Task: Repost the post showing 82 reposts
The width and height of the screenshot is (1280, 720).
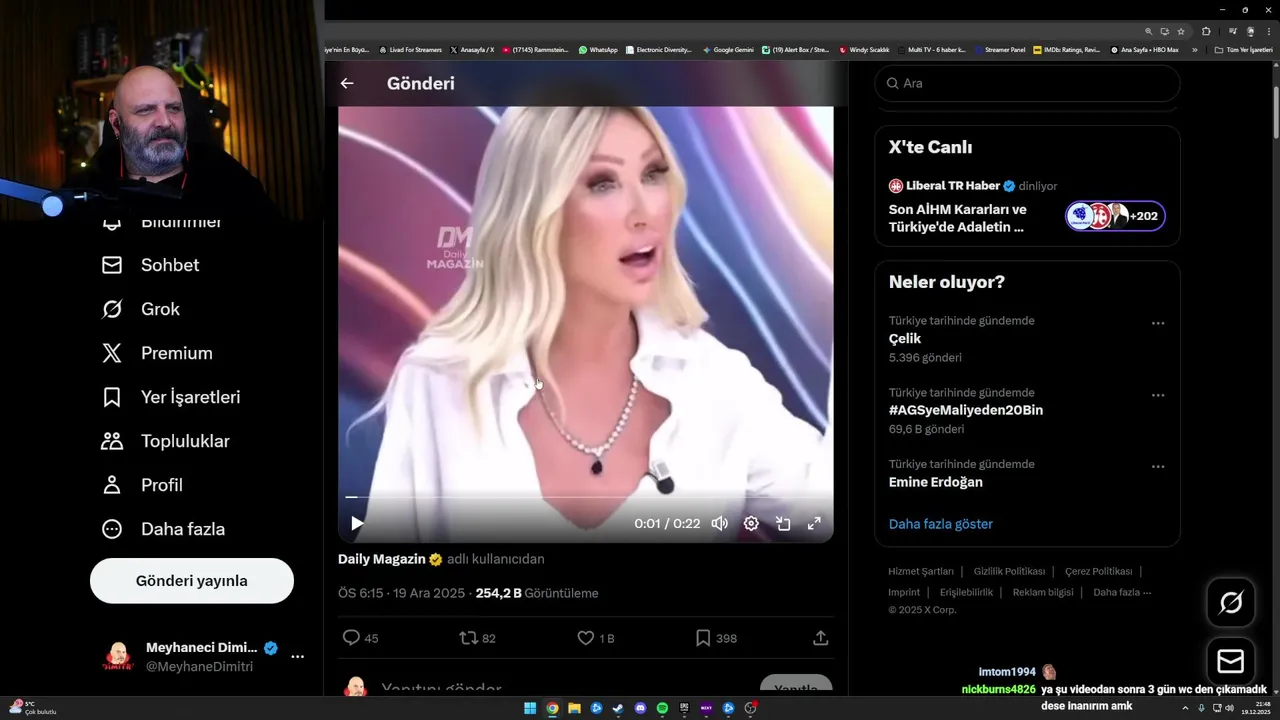Action: point(477,638)
